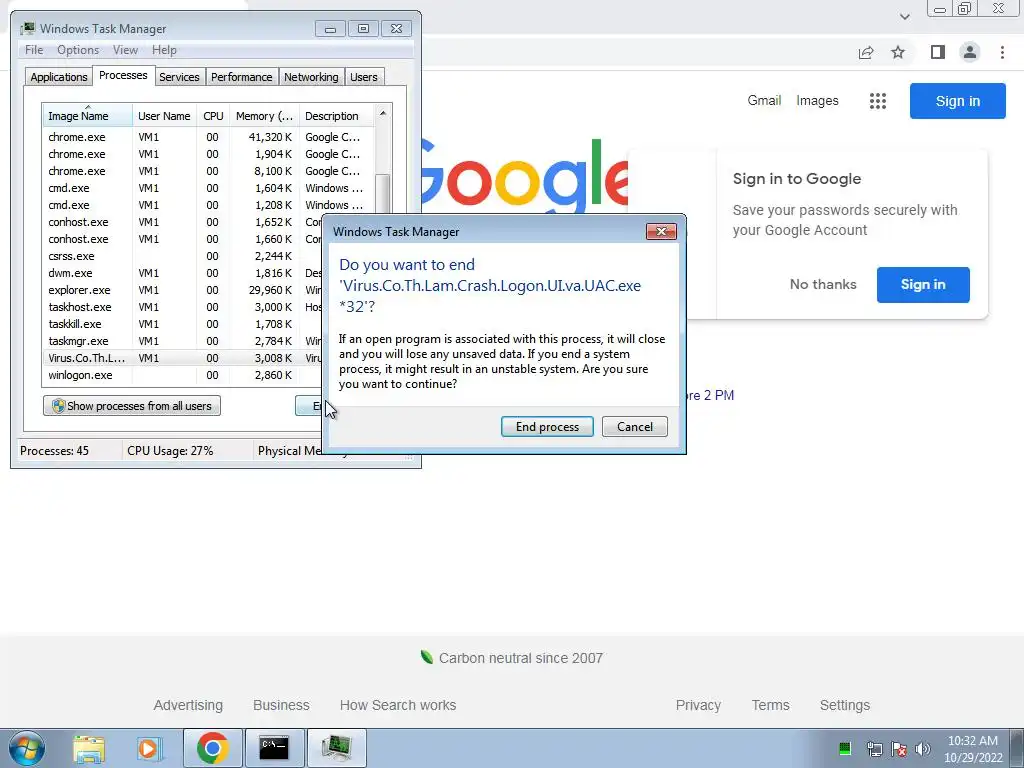The width and height of the screenshot is (1024, 768).
Task: Click the blue Sign in header button
Action: pyautogui.click(x=957, y=101)
